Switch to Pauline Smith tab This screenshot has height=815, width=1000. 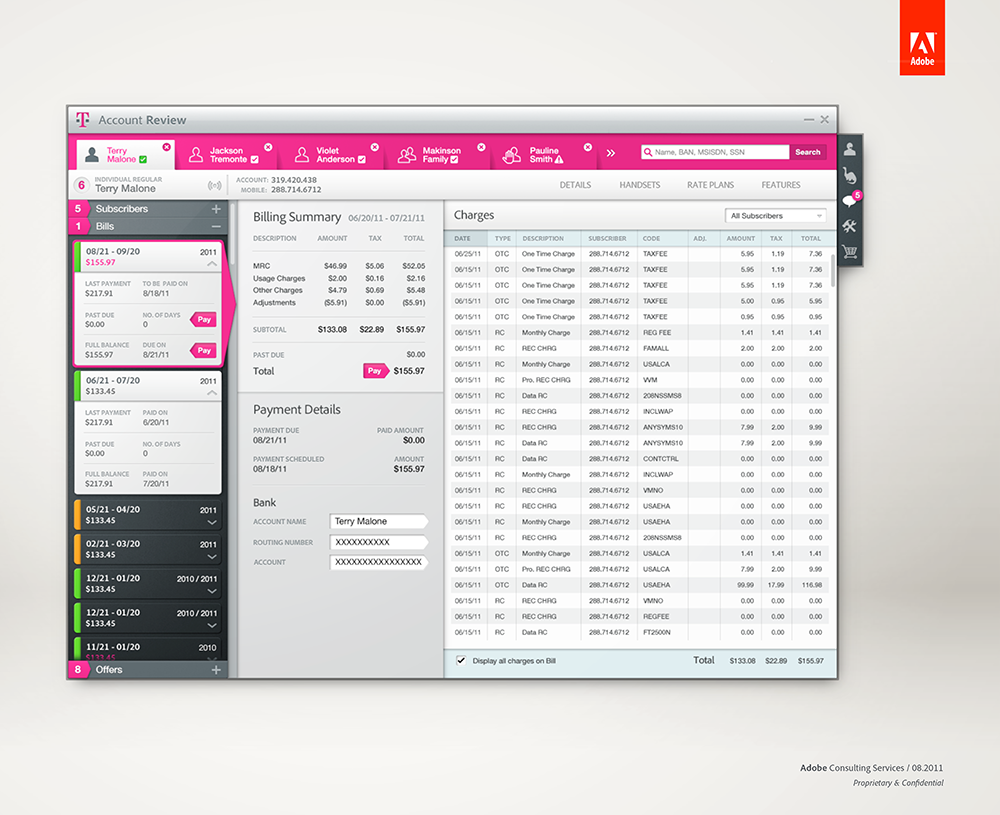(x=546, y=154)
